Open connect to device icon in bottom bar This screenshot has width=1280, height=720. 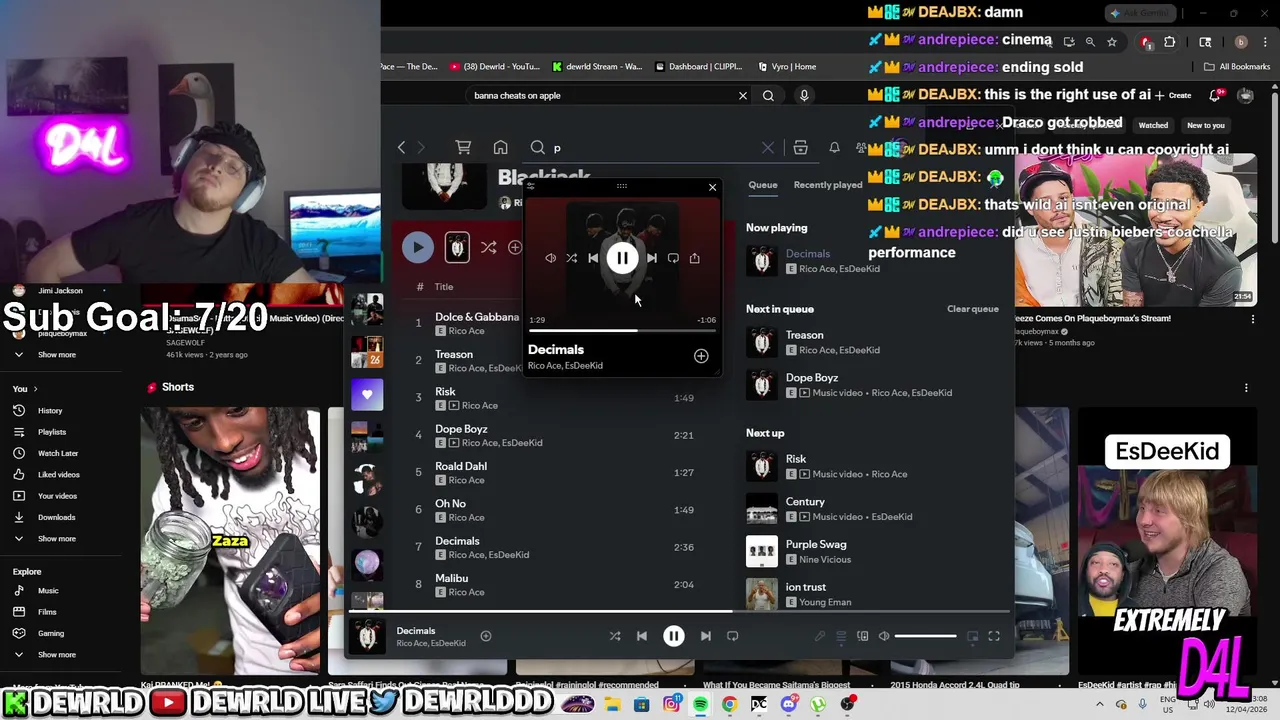tap(863, 636)
